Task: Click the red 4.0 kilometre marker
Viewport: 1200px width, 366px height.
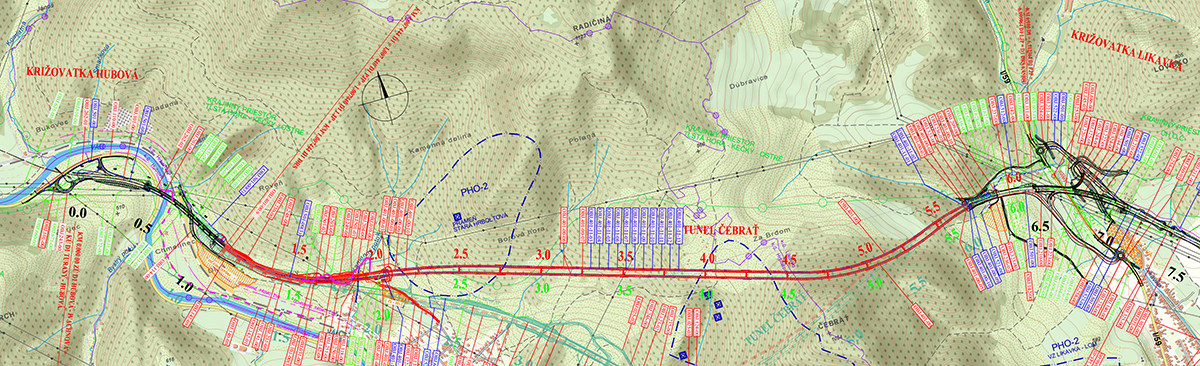Action: pyautogui.click(x=709, y=259)
